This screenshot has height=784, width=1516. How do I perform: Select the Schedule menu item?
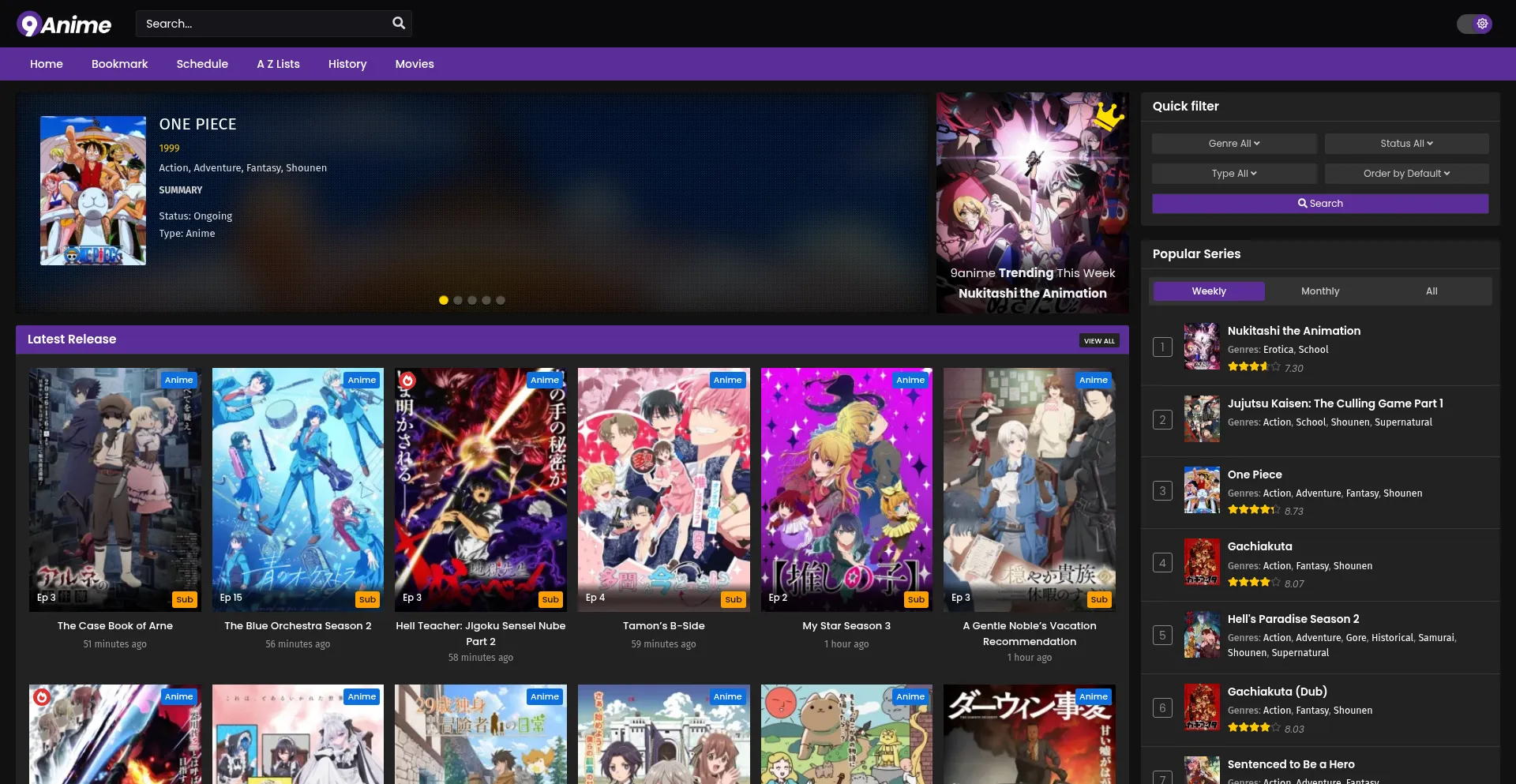(x=202, y=64)
